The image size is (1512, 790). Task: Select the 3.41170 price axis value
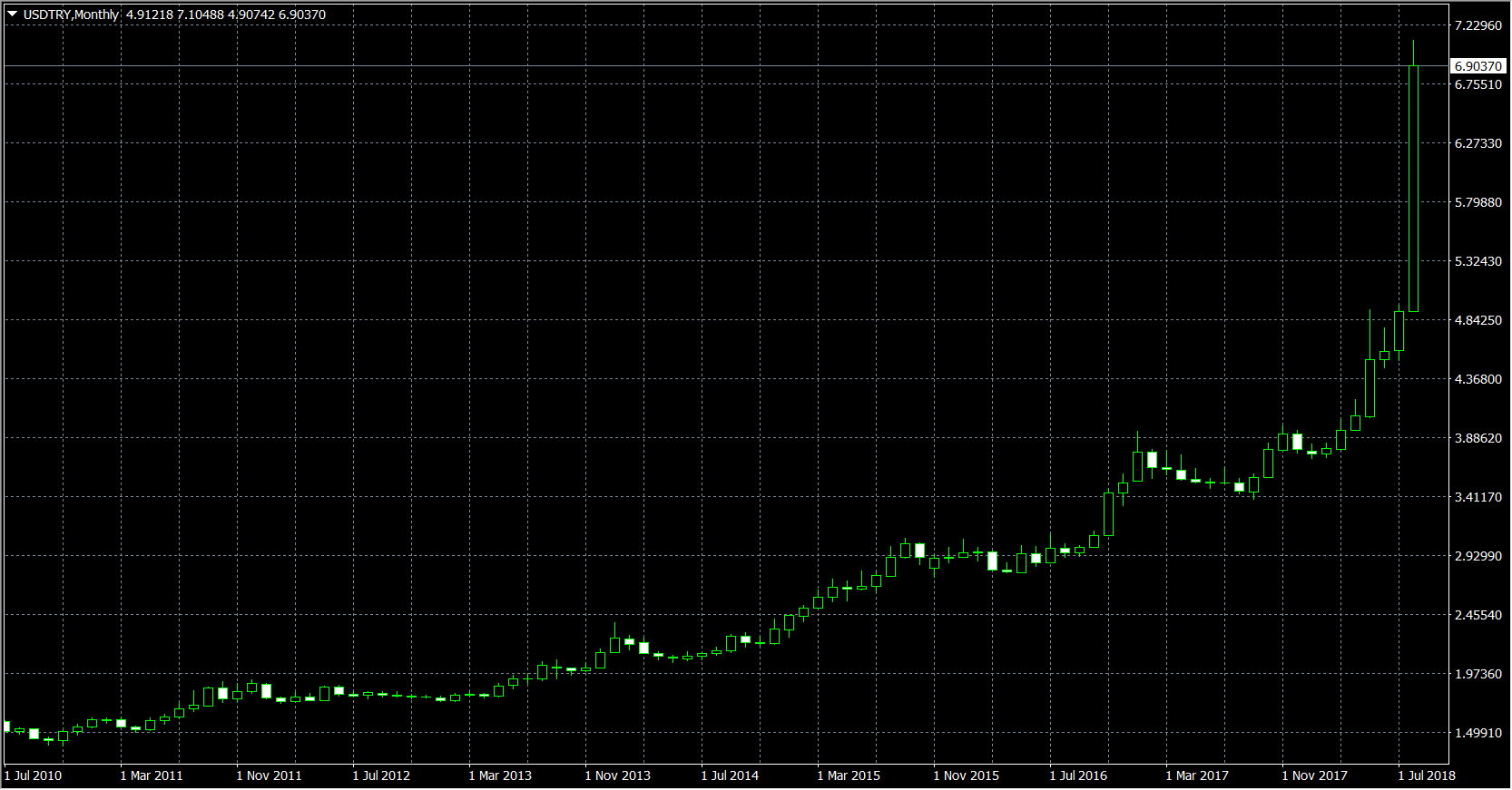point(1478,497)
